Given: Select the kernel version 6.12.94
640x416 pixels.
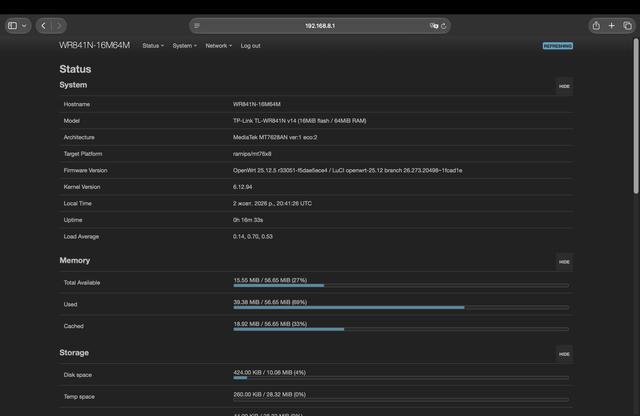Looking at the screenshot, I should click(242, 187).
